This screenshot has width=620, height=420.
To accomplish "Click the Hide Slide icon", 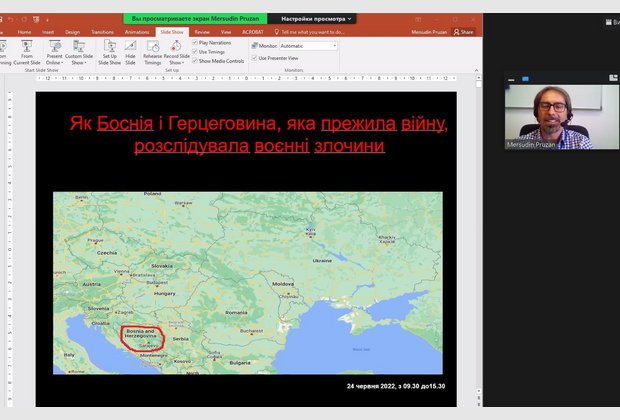I will coord(129,48).
